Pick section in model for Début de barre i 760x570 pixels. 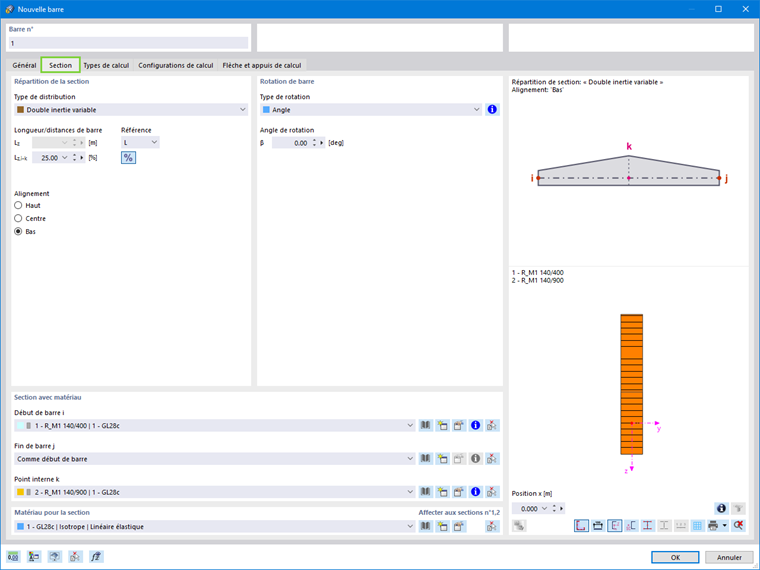point(492,426)
